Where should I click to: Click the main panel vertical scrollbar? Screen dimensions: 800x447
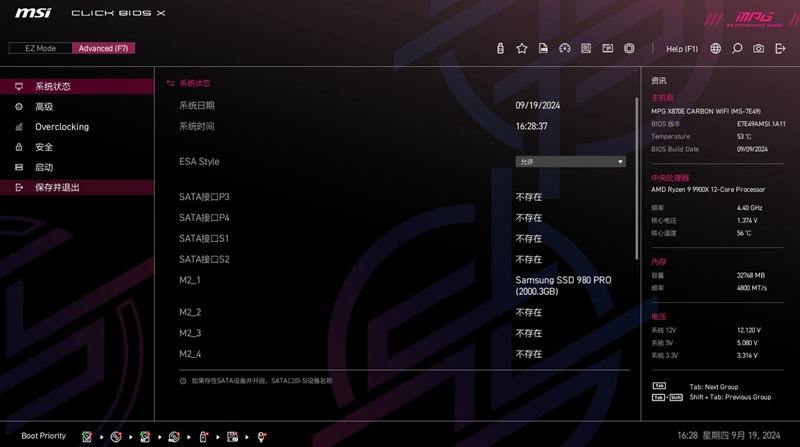pos(637,179)
